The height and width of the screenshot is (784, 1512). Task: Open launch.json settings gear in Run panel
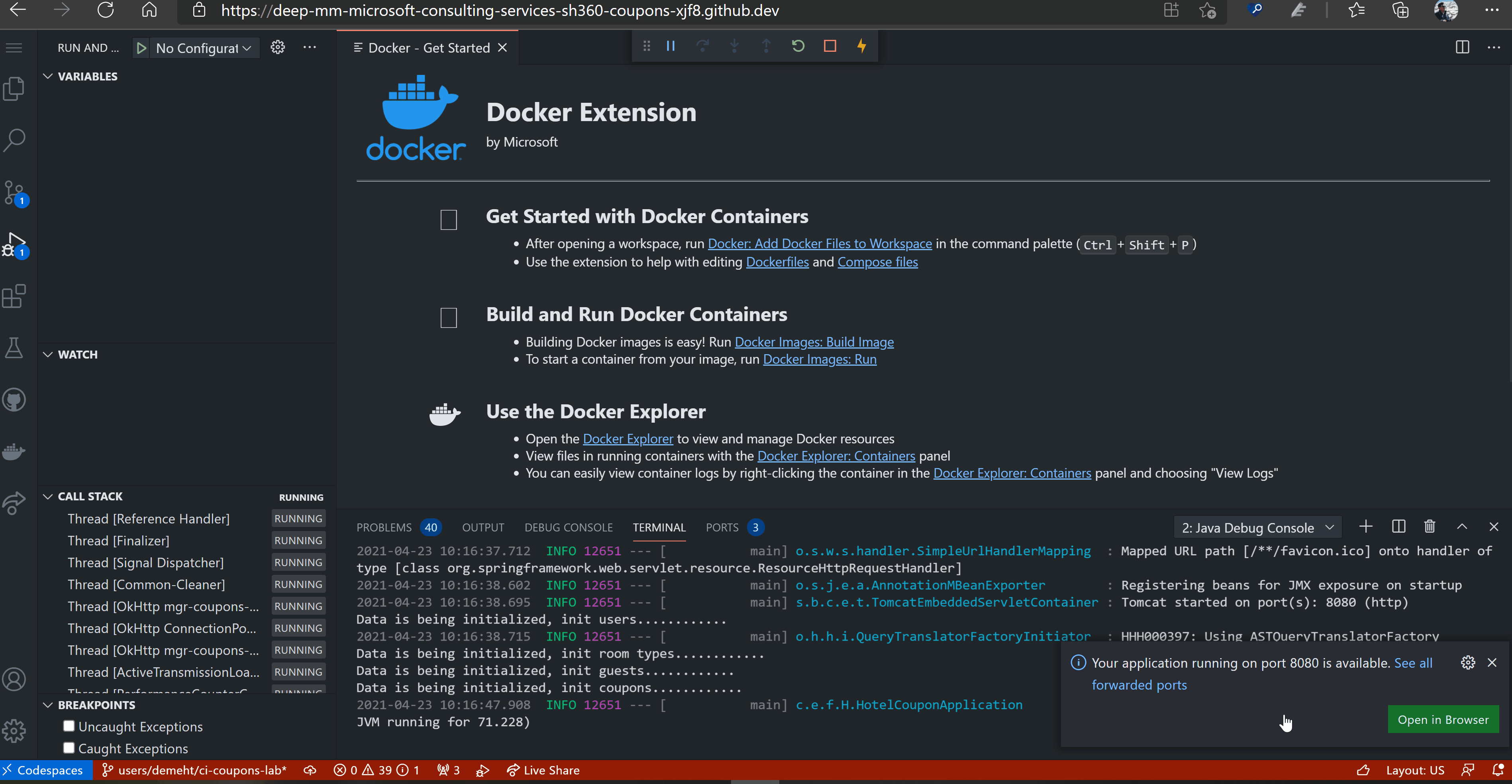click(x=278, y=47)
